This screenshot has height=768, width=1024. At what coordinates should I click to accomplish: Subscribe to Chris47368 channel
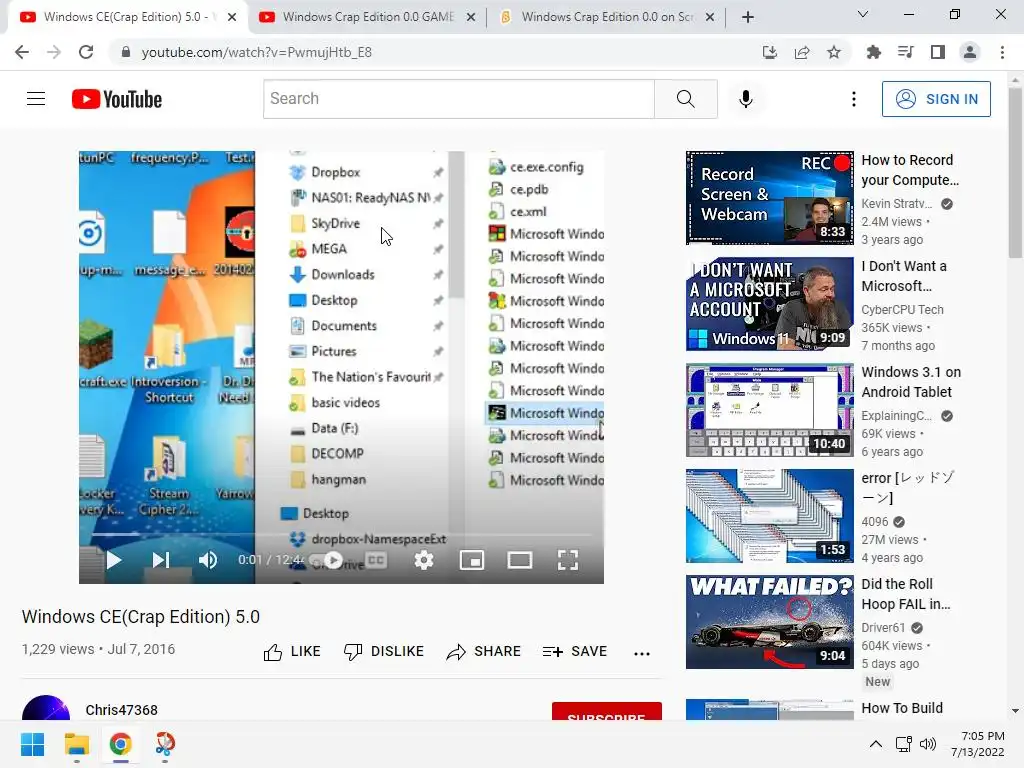607,712
